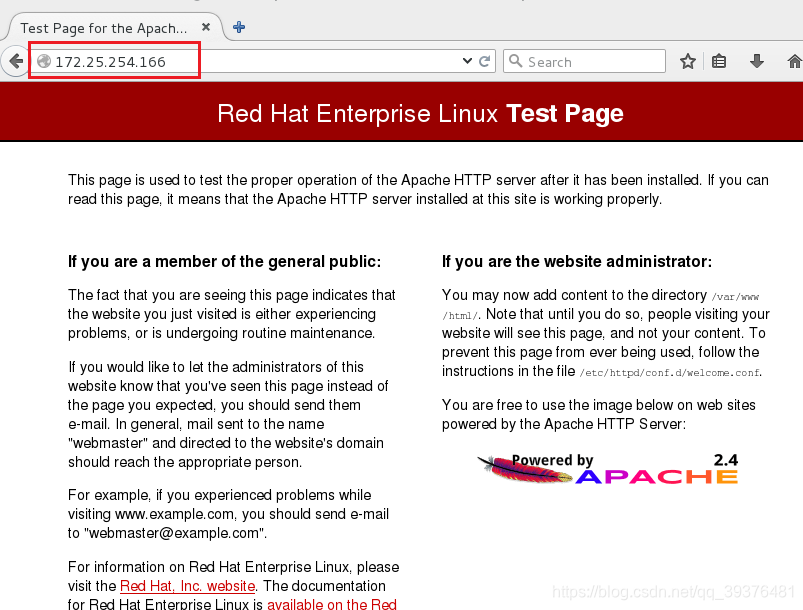Click 'If you are the website administrator:' heading
The image size is (803, 610).
click(577, 261)
